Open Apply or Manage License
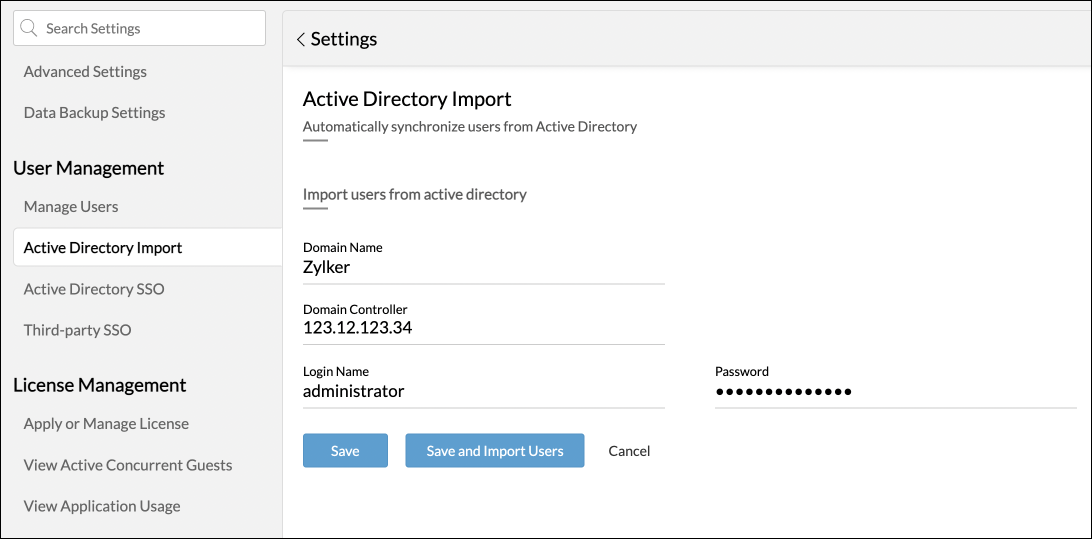This screenshot has height=539, width=1092. tap(106, 424)
